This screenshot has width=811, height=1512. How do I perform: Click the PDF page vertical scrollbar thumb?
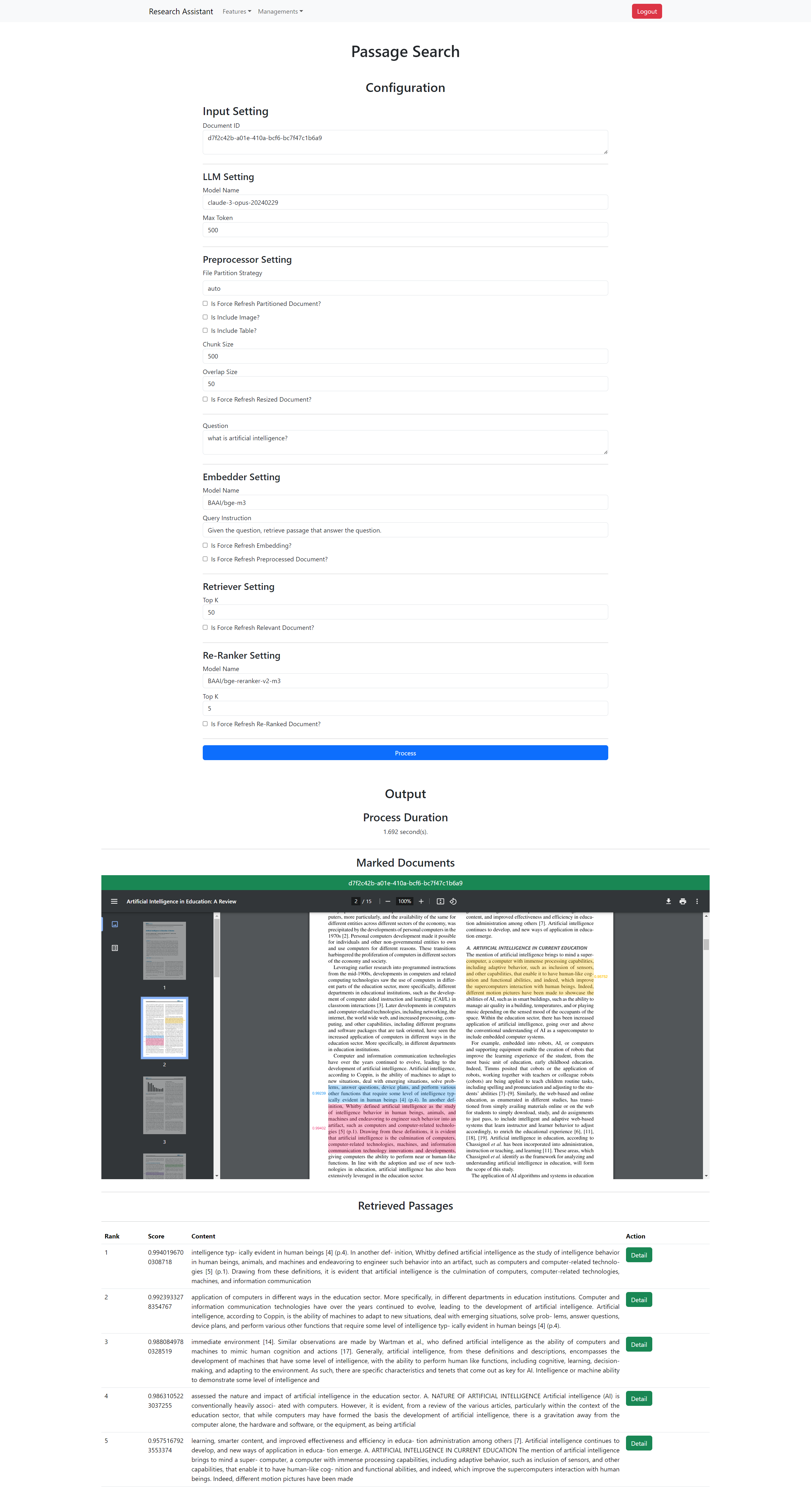706,944
